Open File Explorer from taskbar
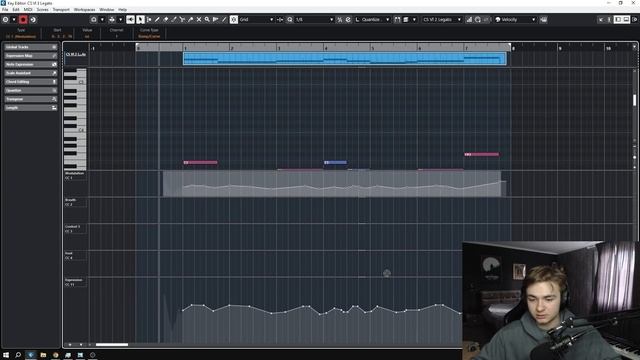The image size is (640, 360). pyautogui.click(x=43, y=355)
